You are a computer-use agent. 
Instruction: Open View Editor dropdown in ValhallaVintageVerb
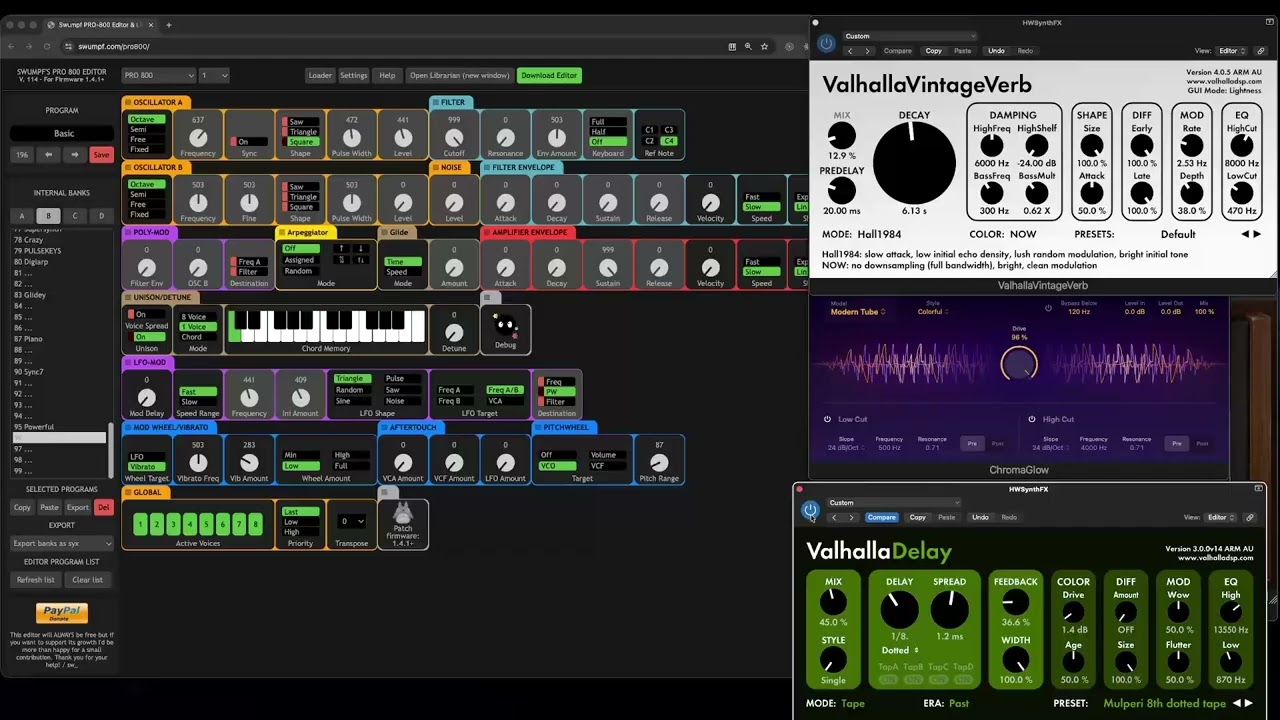click(x=1232, y=51)
